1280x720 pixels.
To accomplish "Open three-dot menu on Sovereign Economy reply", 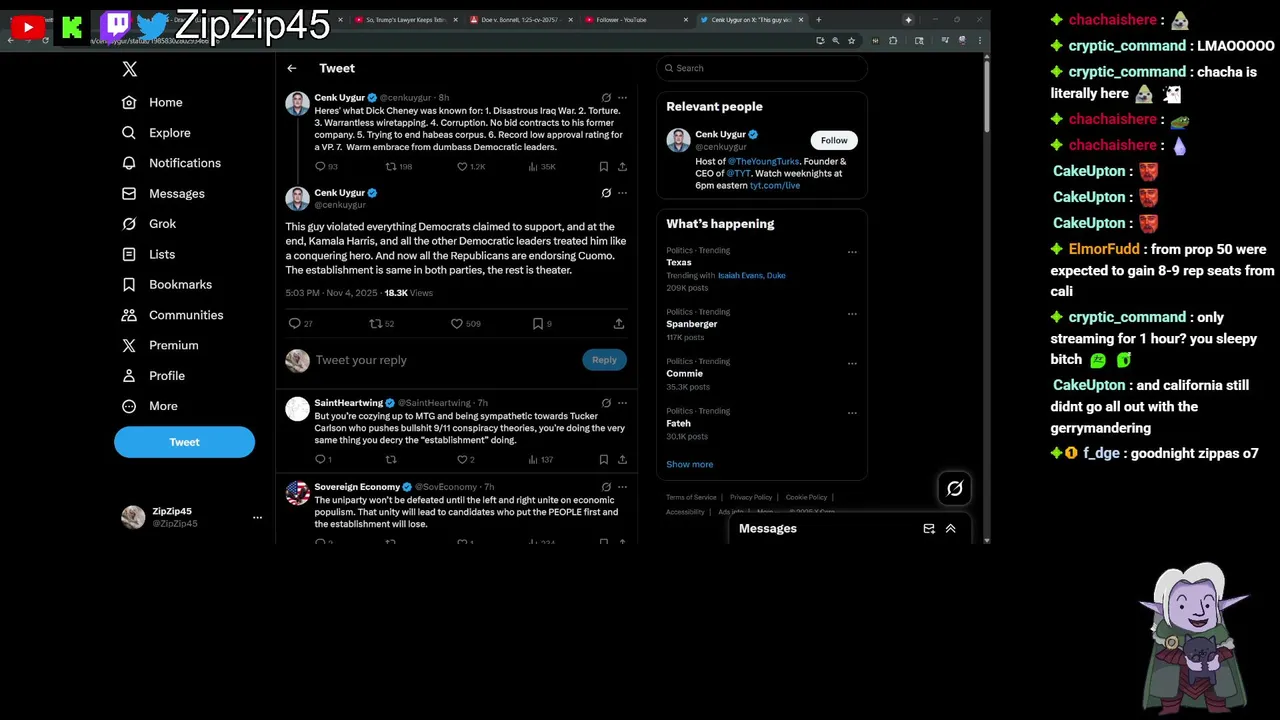I will tap(622, 487).
